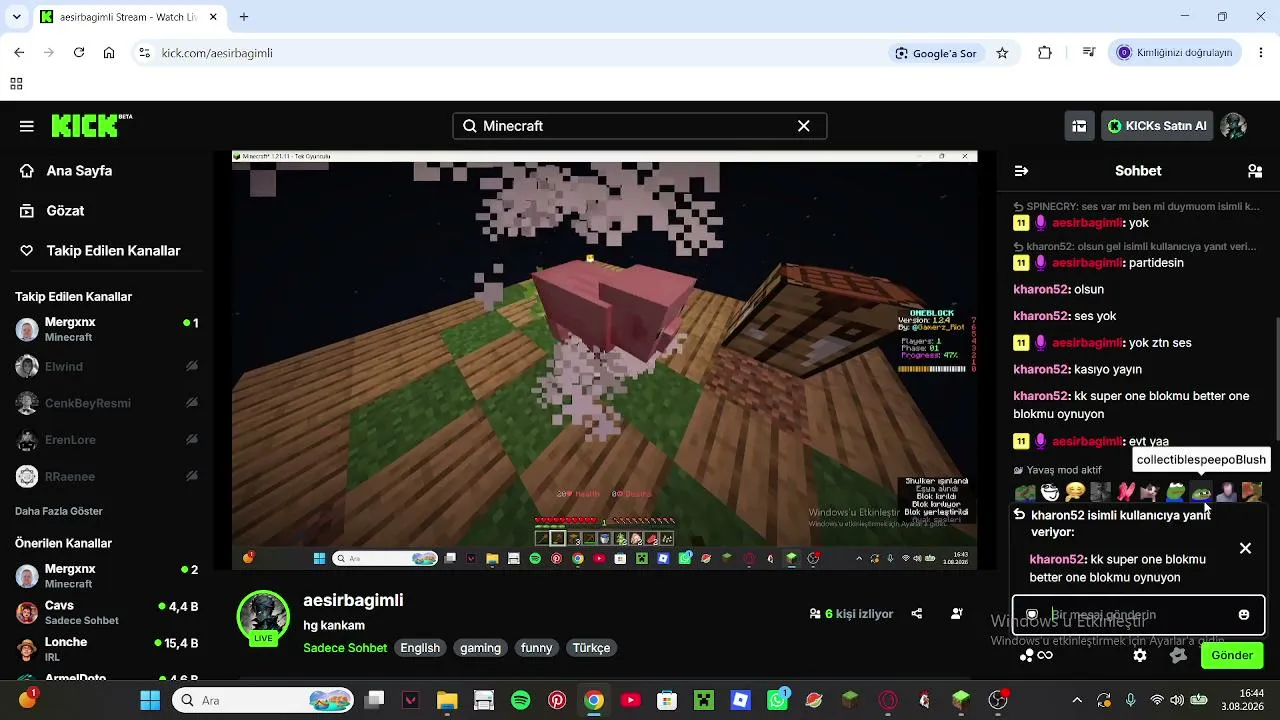Open Takip Edilen Kanallar menu item
Viewport: 1280px width, 720px height.
coord(113,251)
